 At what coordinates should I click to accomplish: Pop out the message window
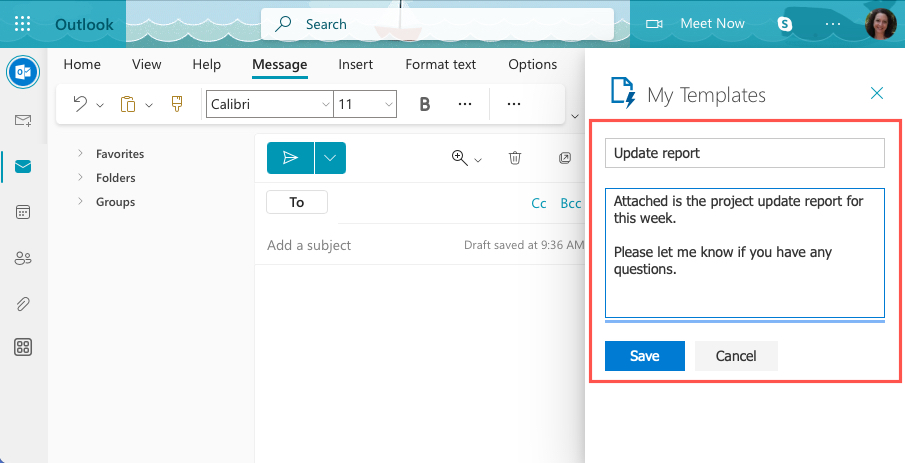click(565, 158)
